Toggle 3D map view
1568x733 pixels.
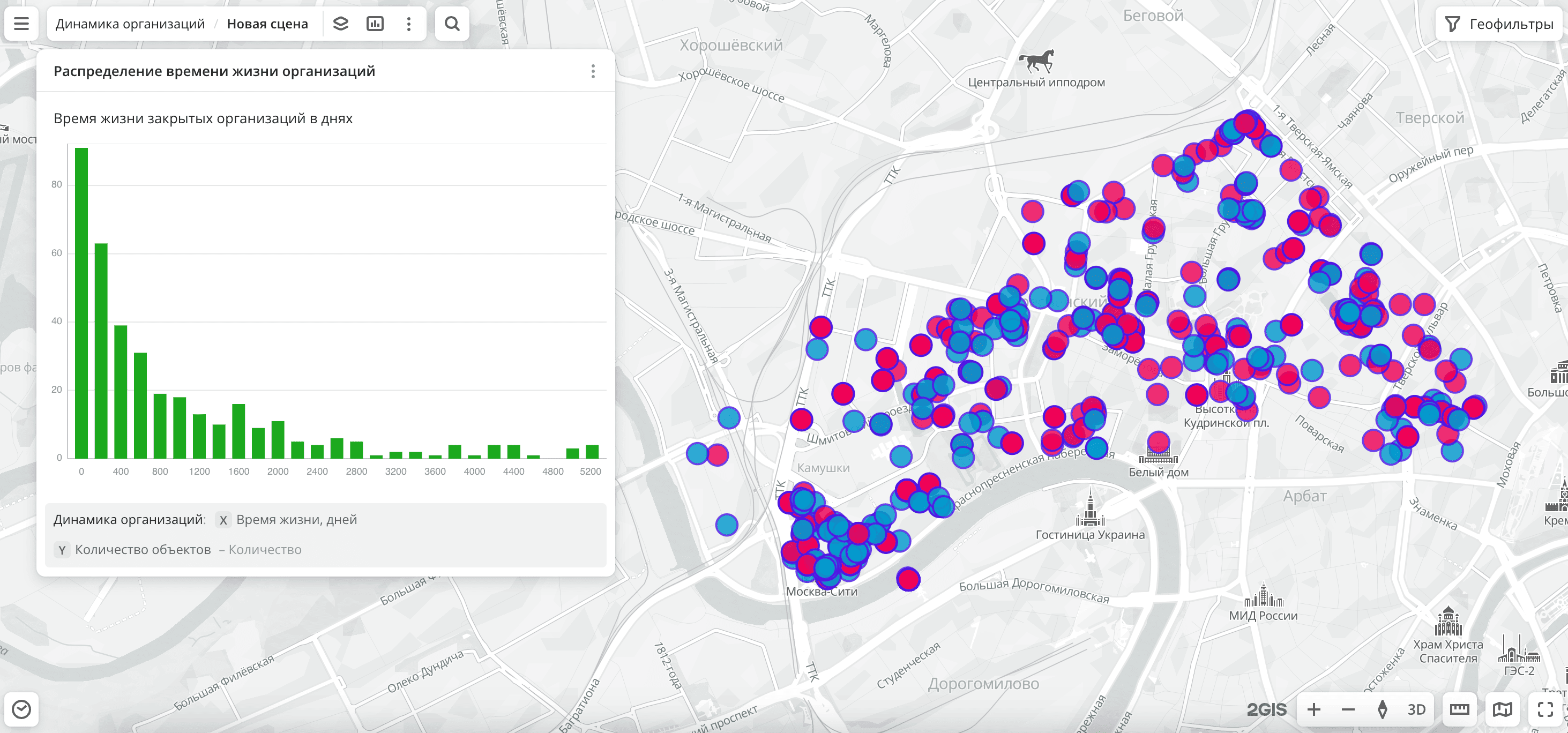(x=1416, y=709)
